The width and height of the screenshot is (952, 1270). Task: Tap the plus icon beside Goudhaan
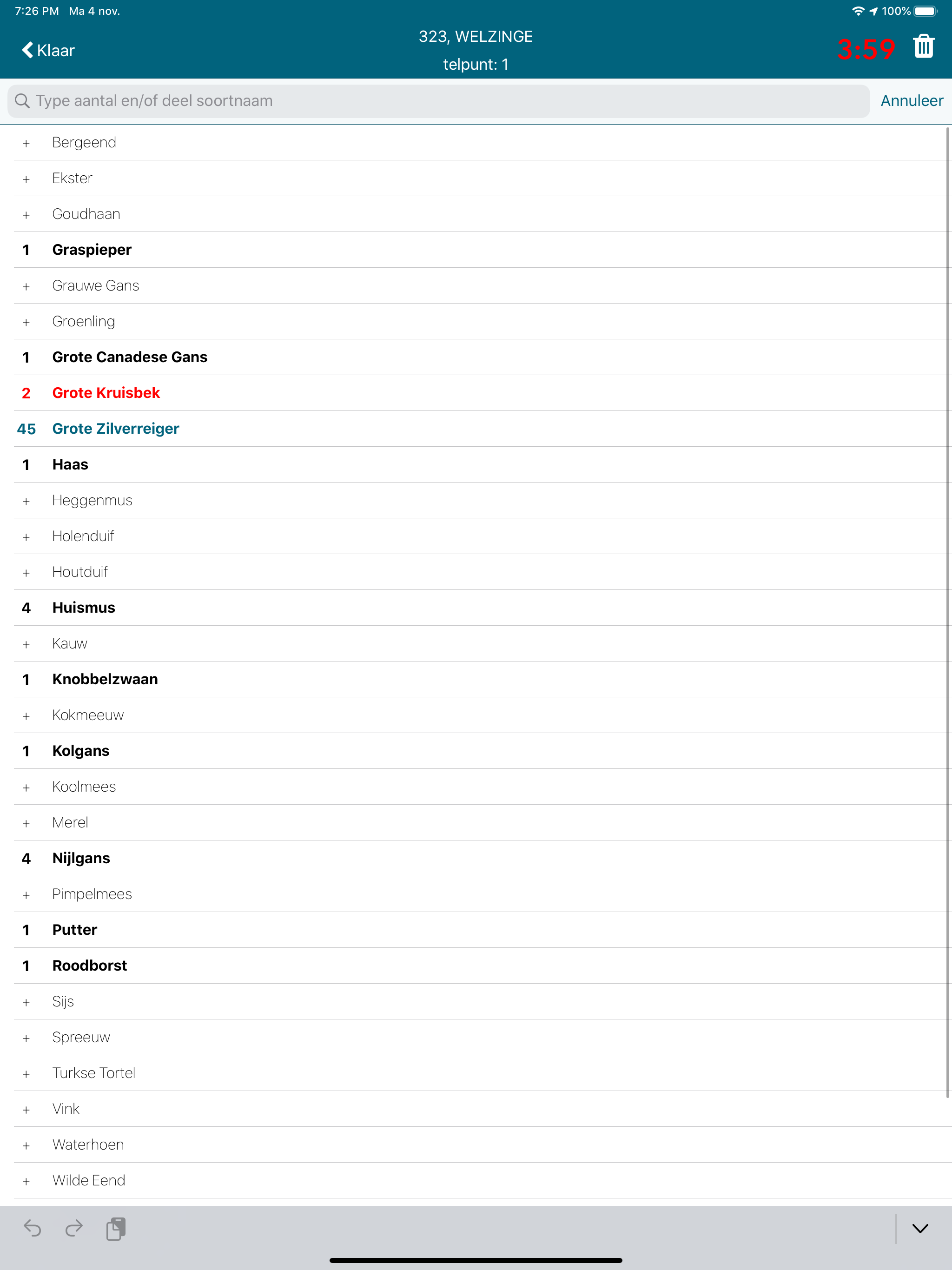[26, 215]
